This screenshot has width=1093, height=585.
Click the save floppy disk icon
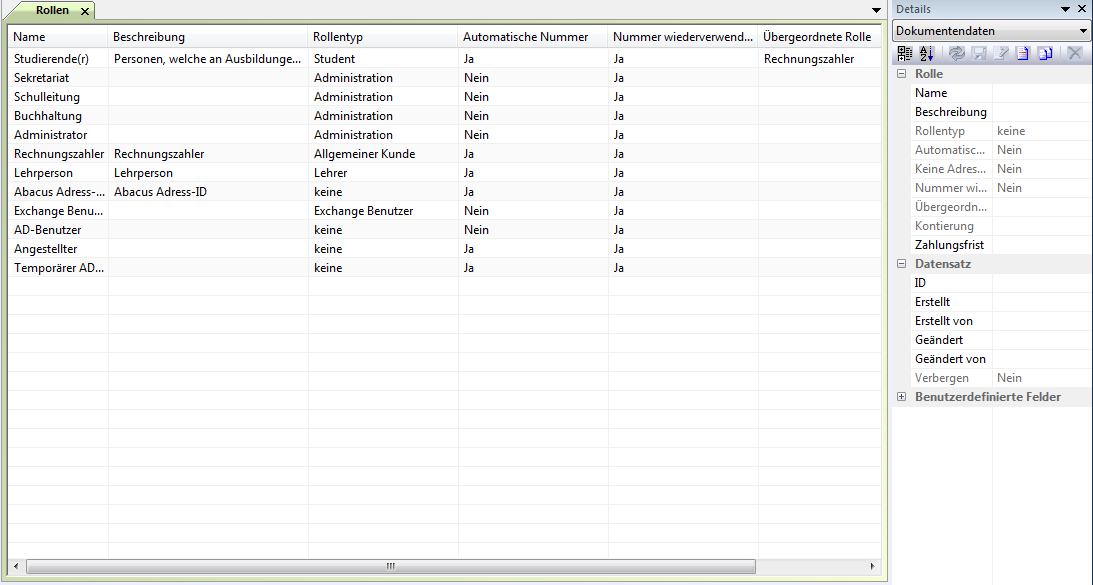click(979, 53)
